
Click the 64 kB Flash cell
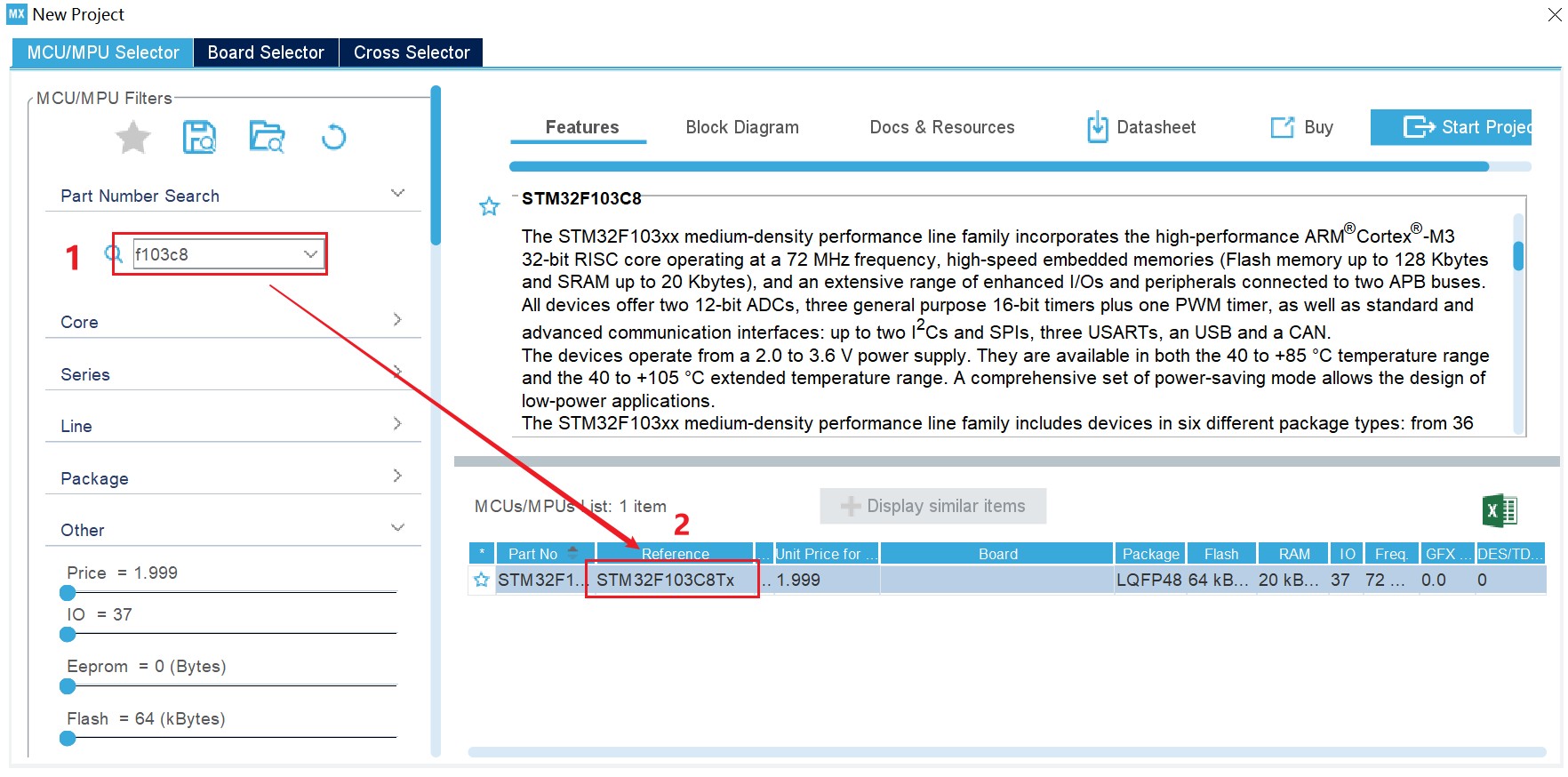[x=1220, y=580]
